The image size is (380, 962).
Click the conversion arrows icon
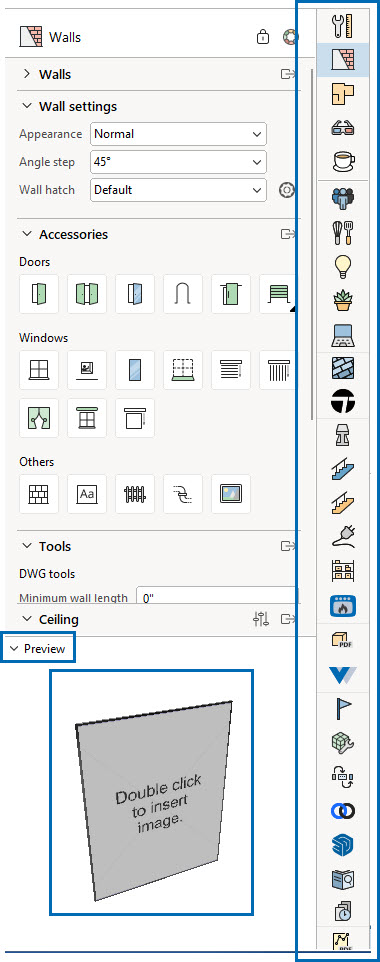343,777
